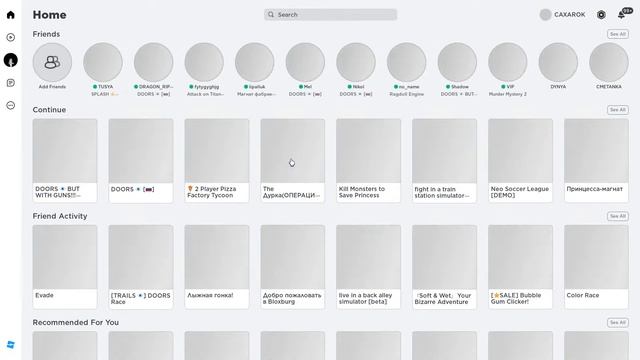
Task: Open Лыжная гонка! game card
Action: [217, 267]
